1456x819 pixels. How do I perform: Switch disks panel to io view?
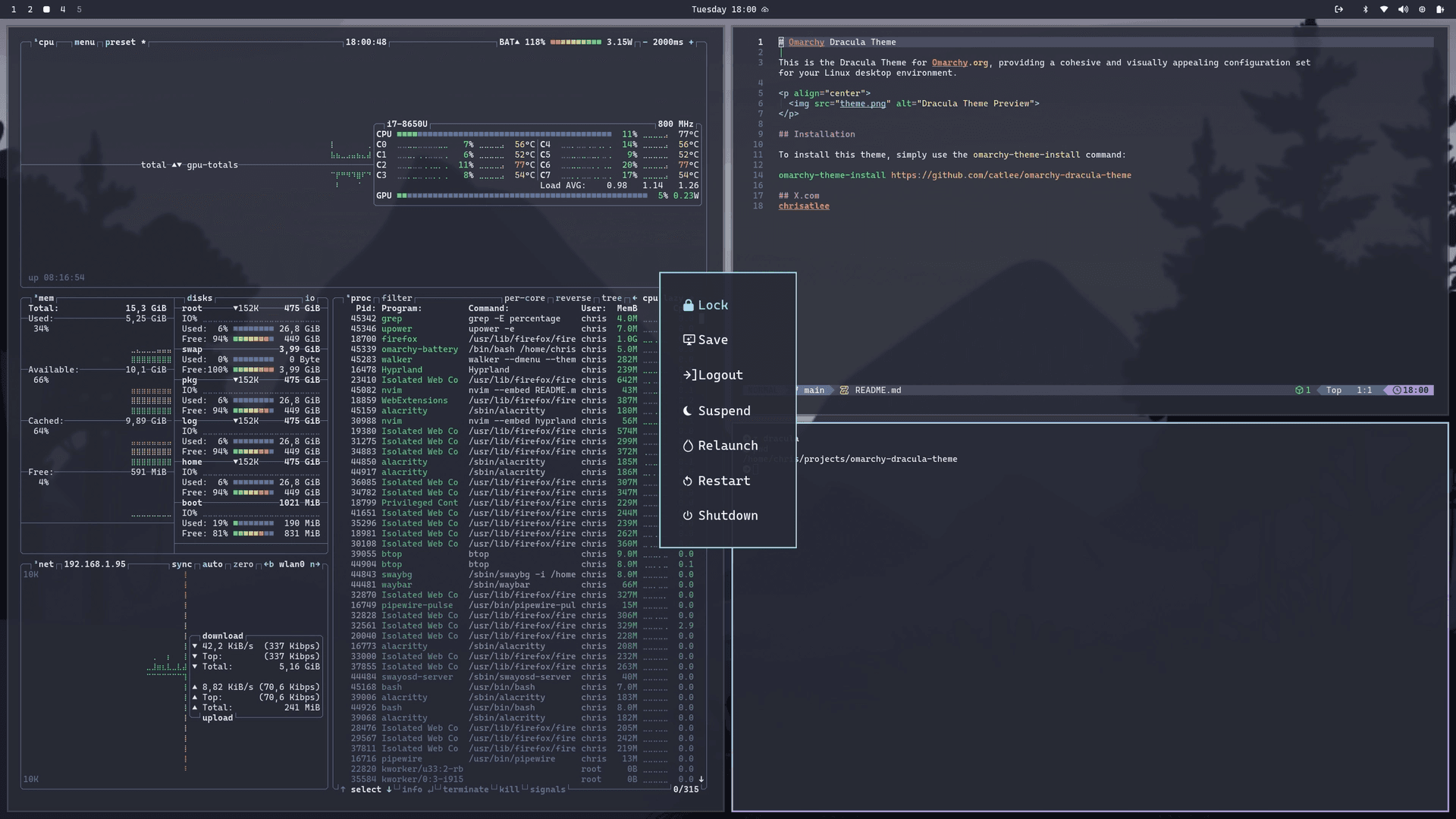coord(310,298)
